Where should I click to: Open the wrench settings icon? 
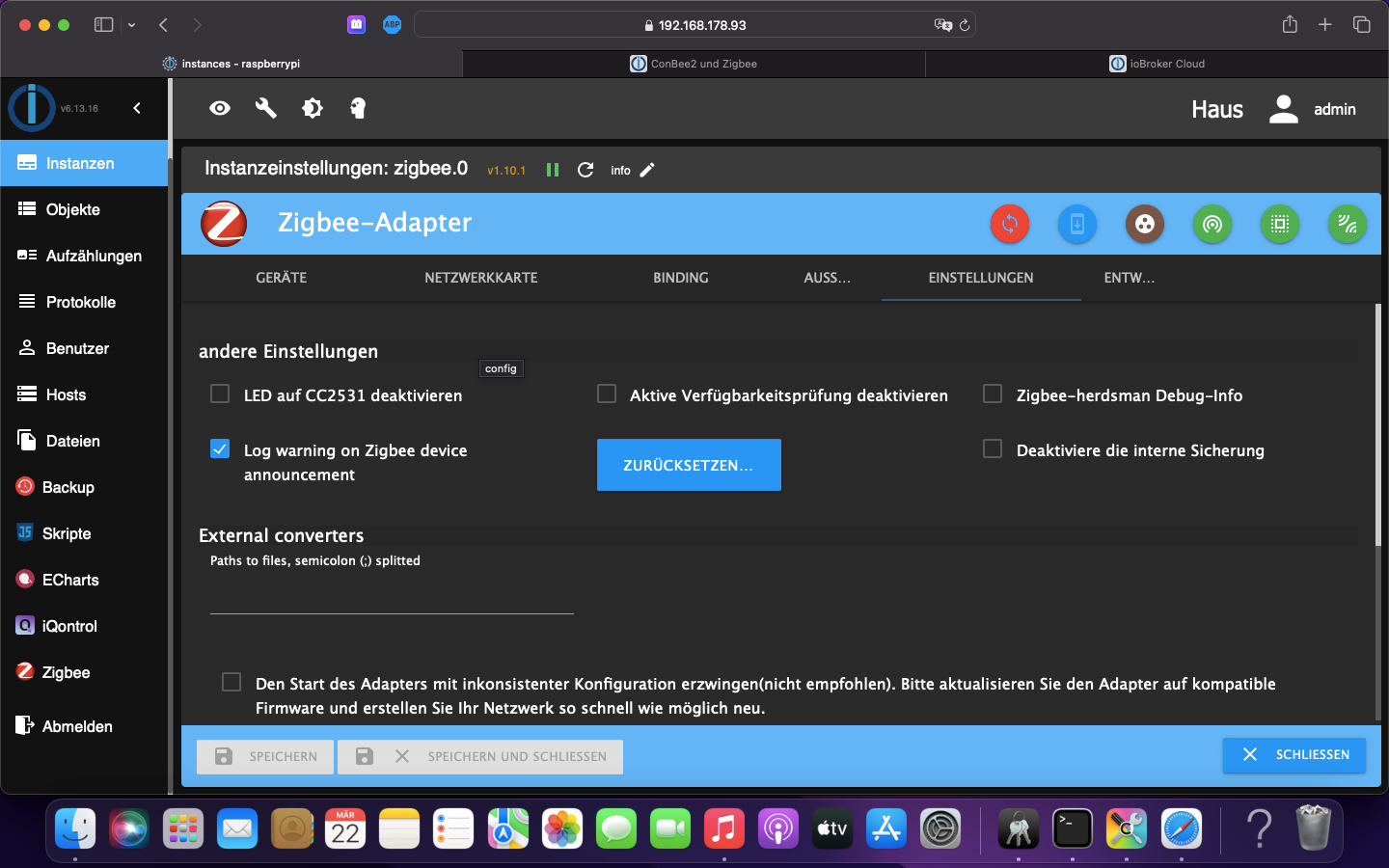266,108
